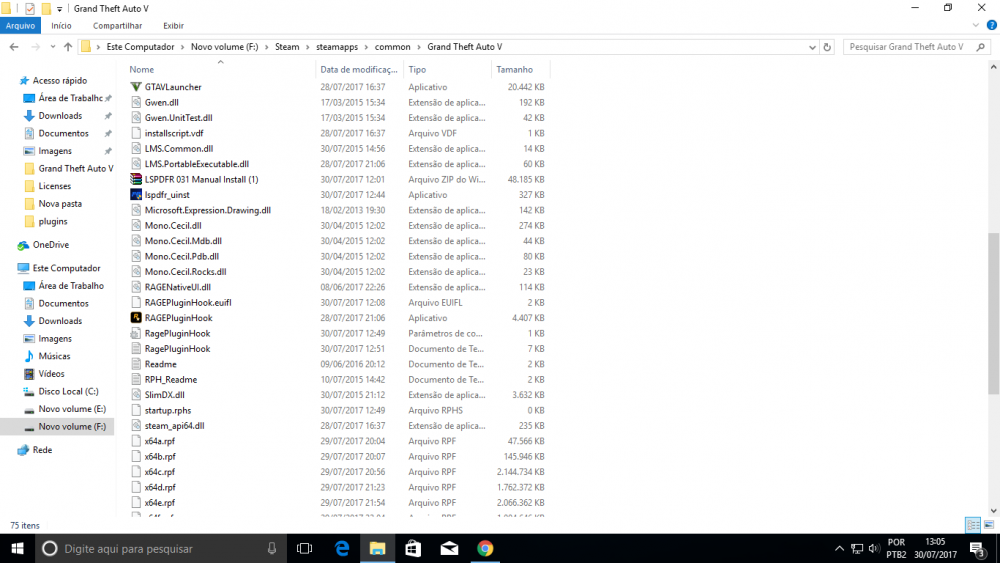Open Rede network location
The width and height of the screenshot is (1000, 563).
point(42,450)
